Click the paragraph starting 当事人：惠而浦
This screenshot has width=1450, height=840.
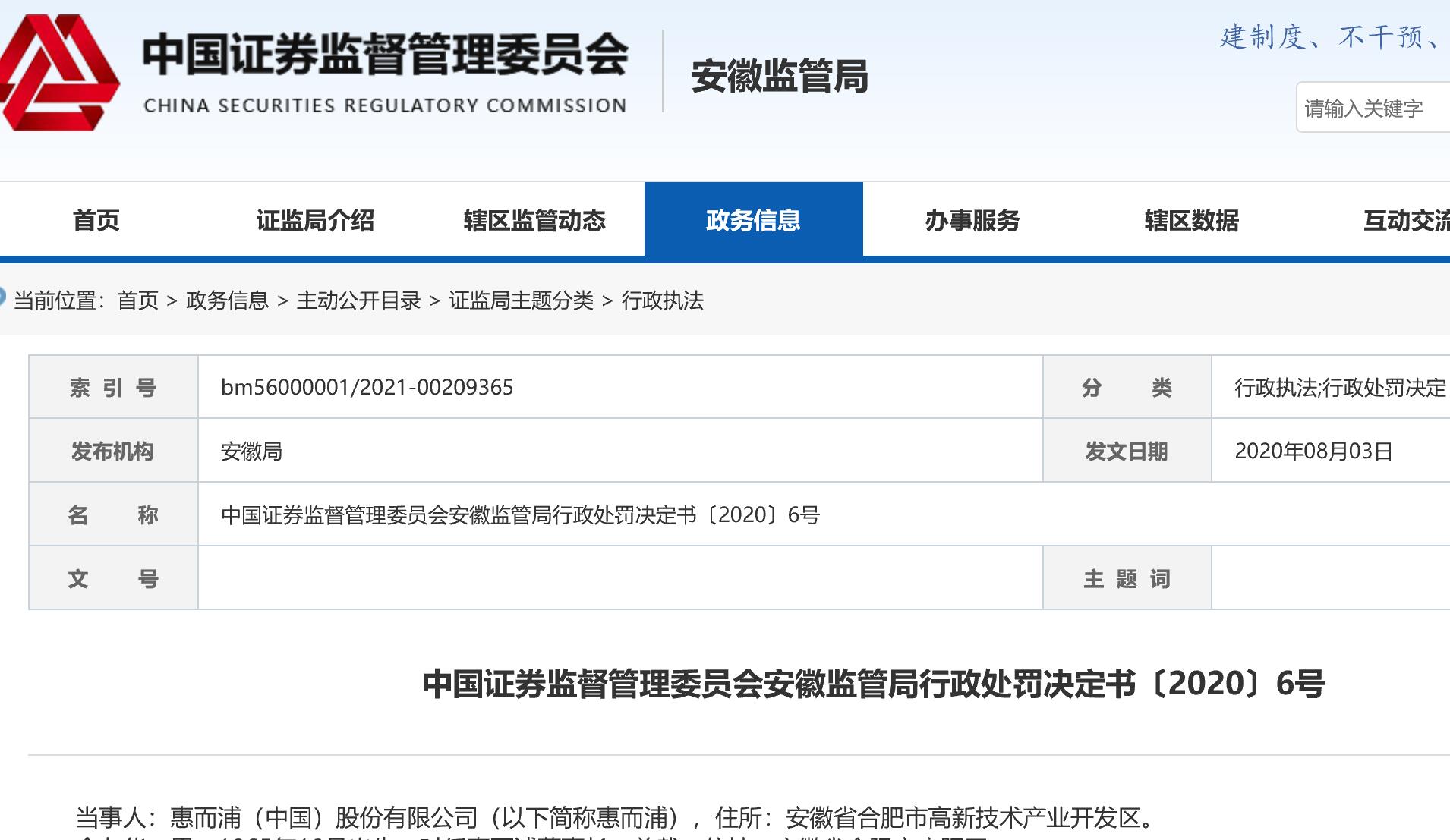[616, 818]
